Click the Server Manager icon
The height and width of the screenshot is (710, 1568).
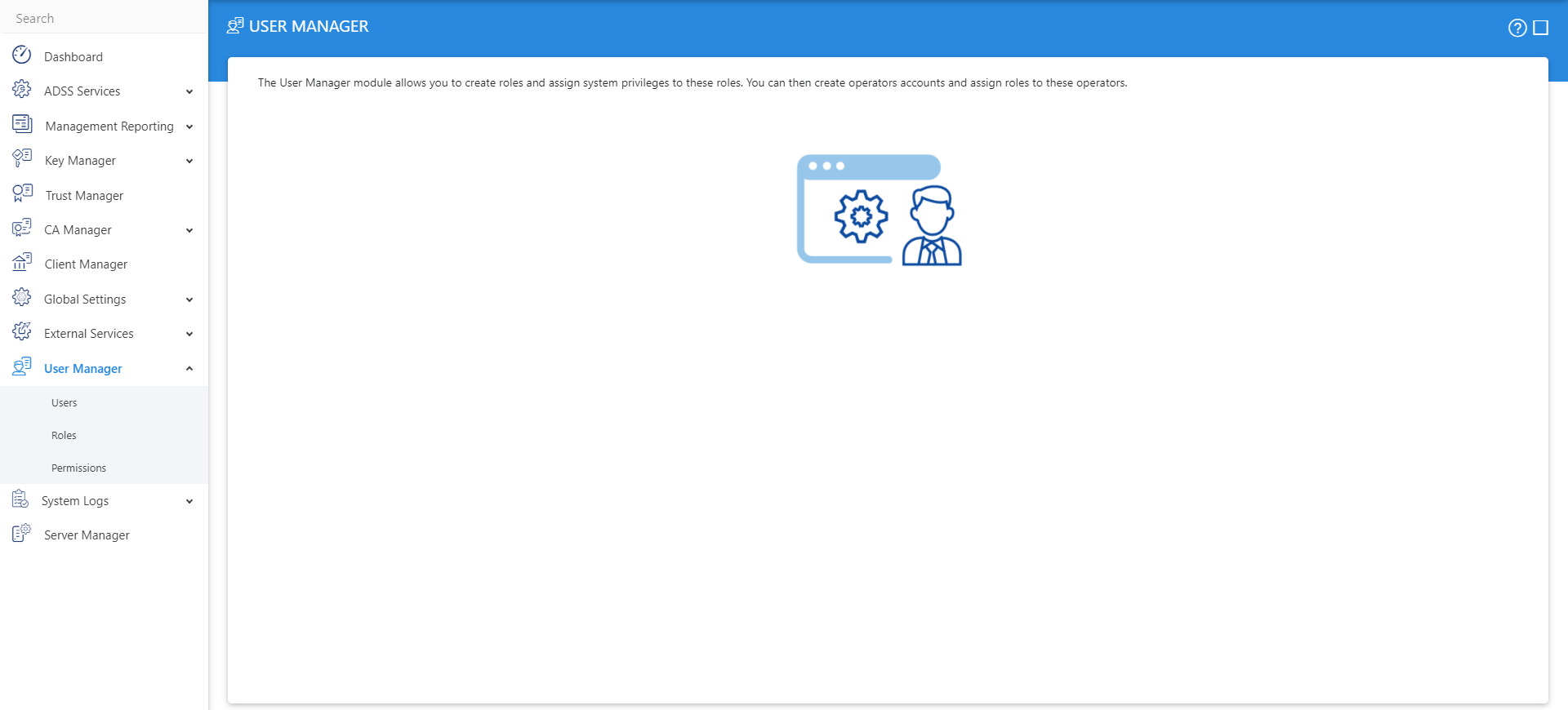tap(22, 534)
